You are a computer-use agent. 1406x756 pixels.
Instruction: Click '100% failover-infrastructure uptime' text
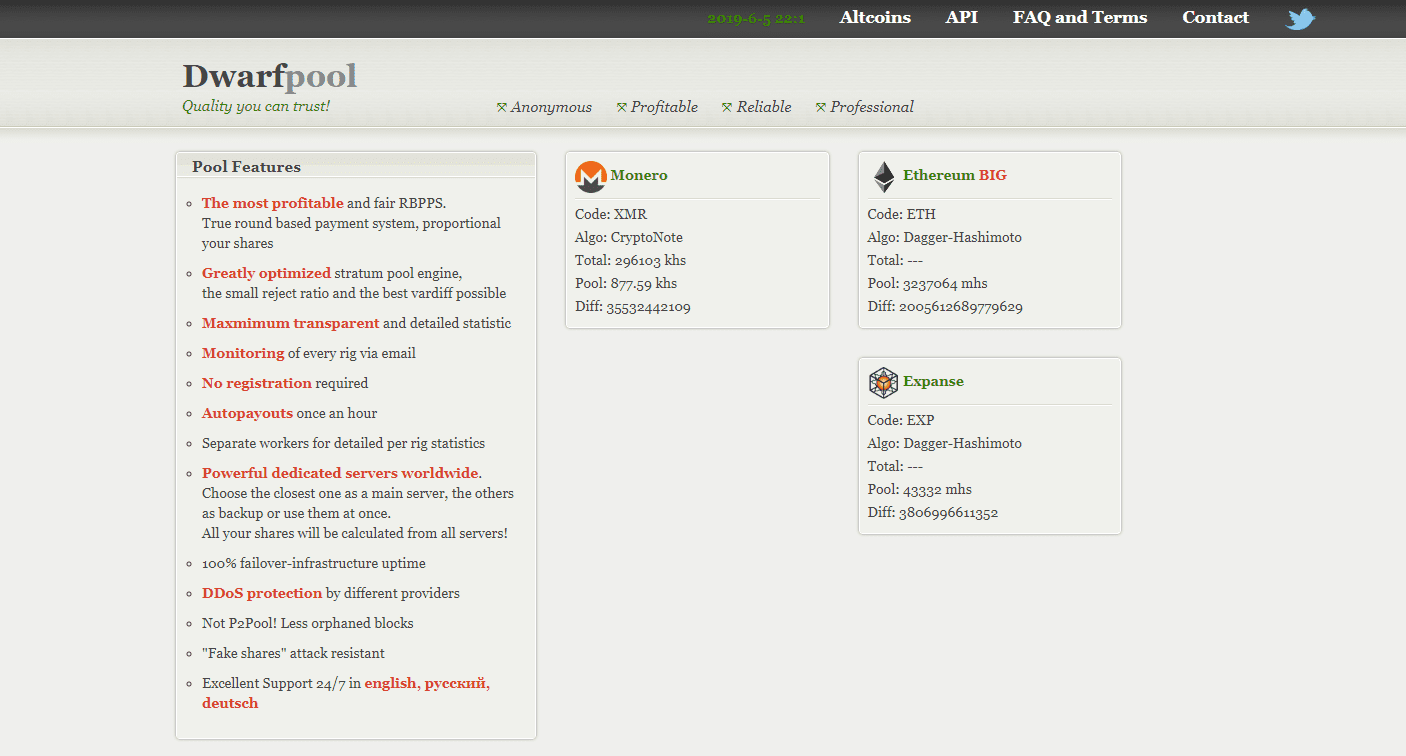pyautogui.click(x=314, y=563)
